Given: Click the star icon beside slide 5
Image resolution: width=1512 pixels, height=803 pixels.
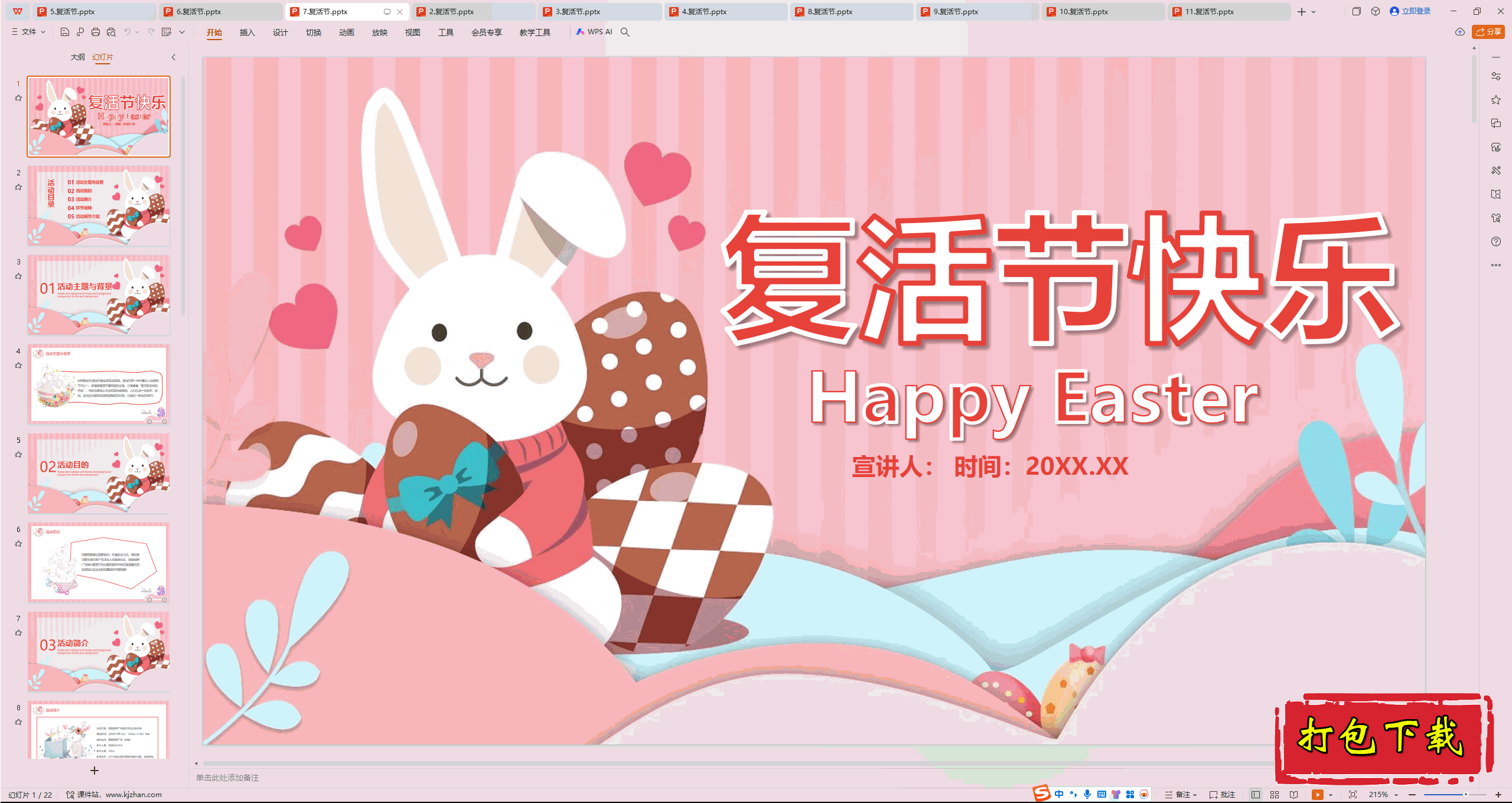Looking at the screenshot, I should coord(18,455).
